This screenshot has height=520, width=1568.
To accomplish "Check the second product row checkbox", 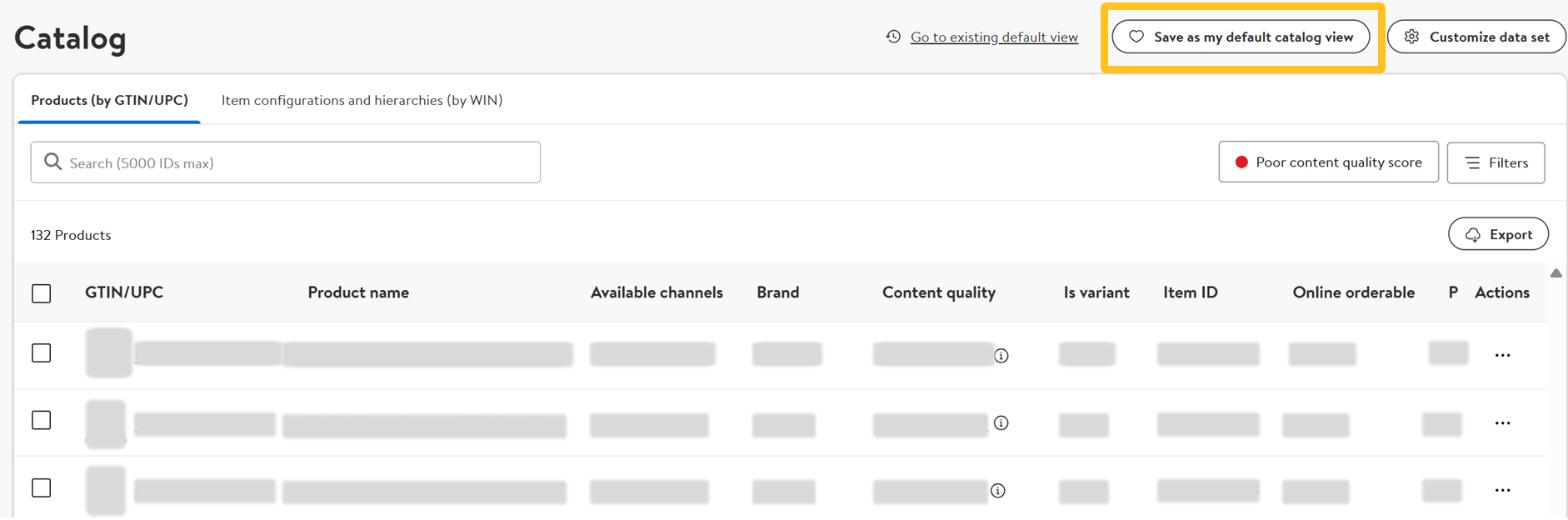I will point(42,420).
